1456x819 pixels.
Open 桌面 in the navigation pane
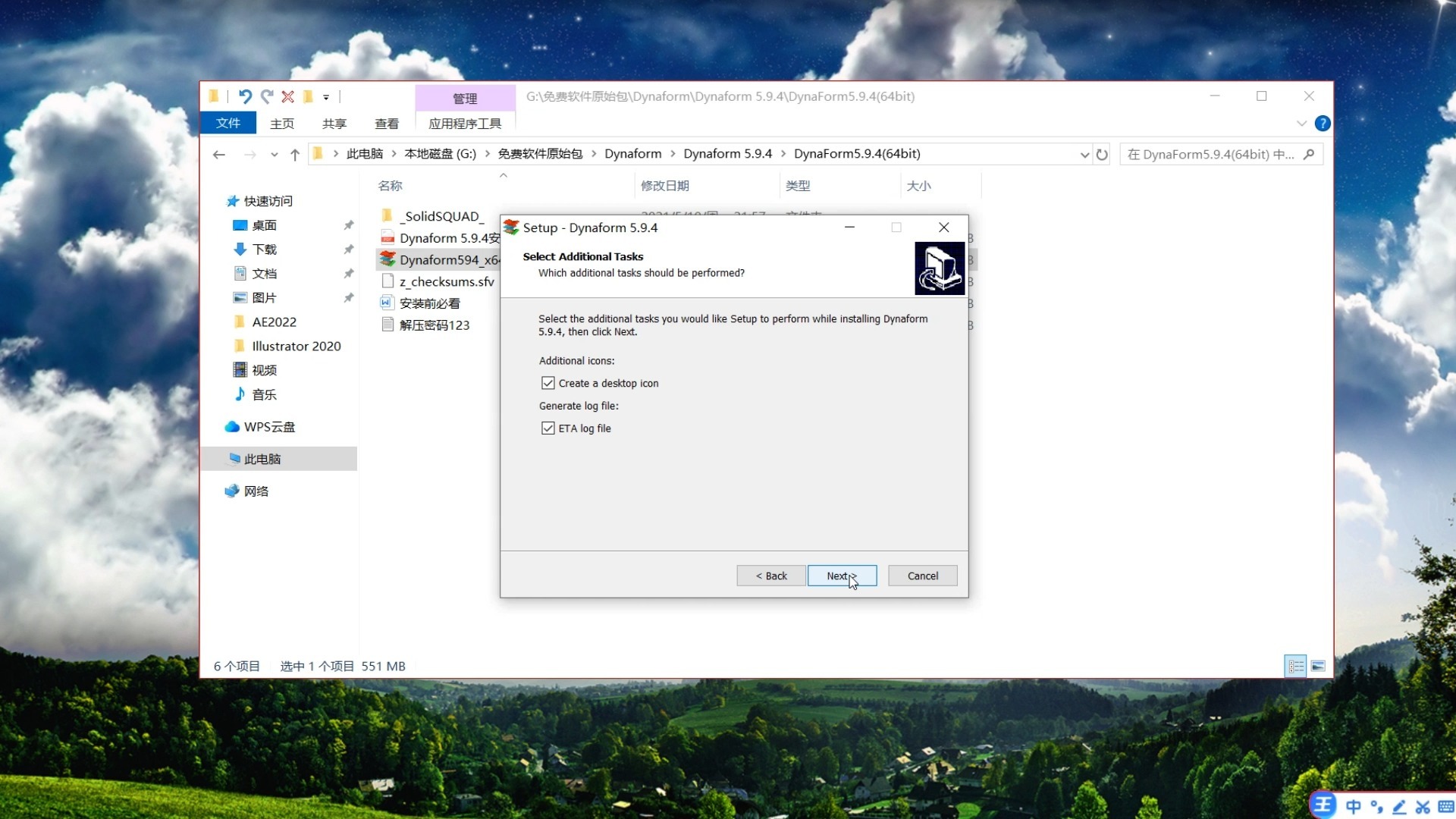[264, 225]
